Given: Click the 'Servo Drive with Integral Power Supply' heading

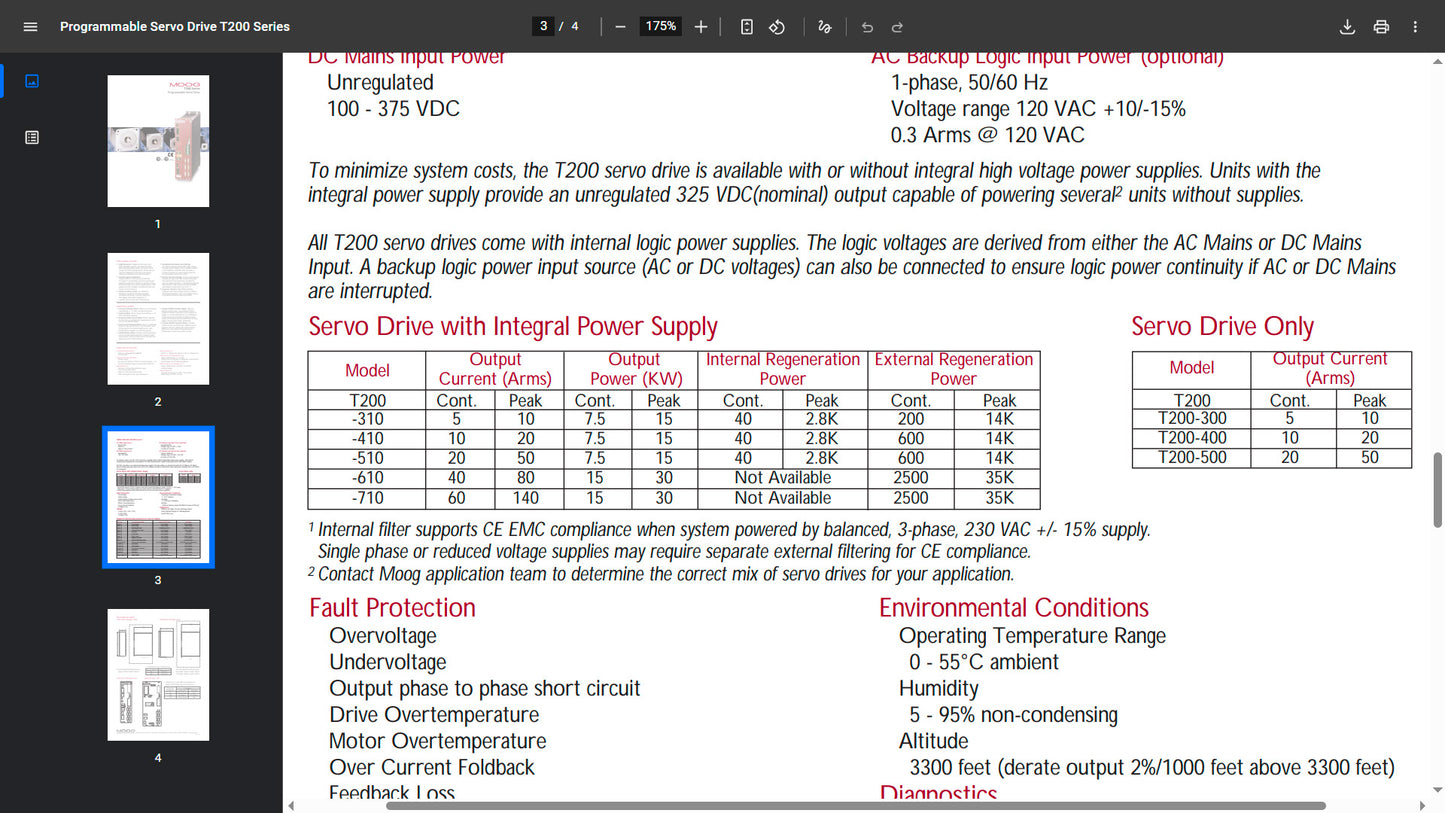Looking at the screenshot, I should pos(513,327).
